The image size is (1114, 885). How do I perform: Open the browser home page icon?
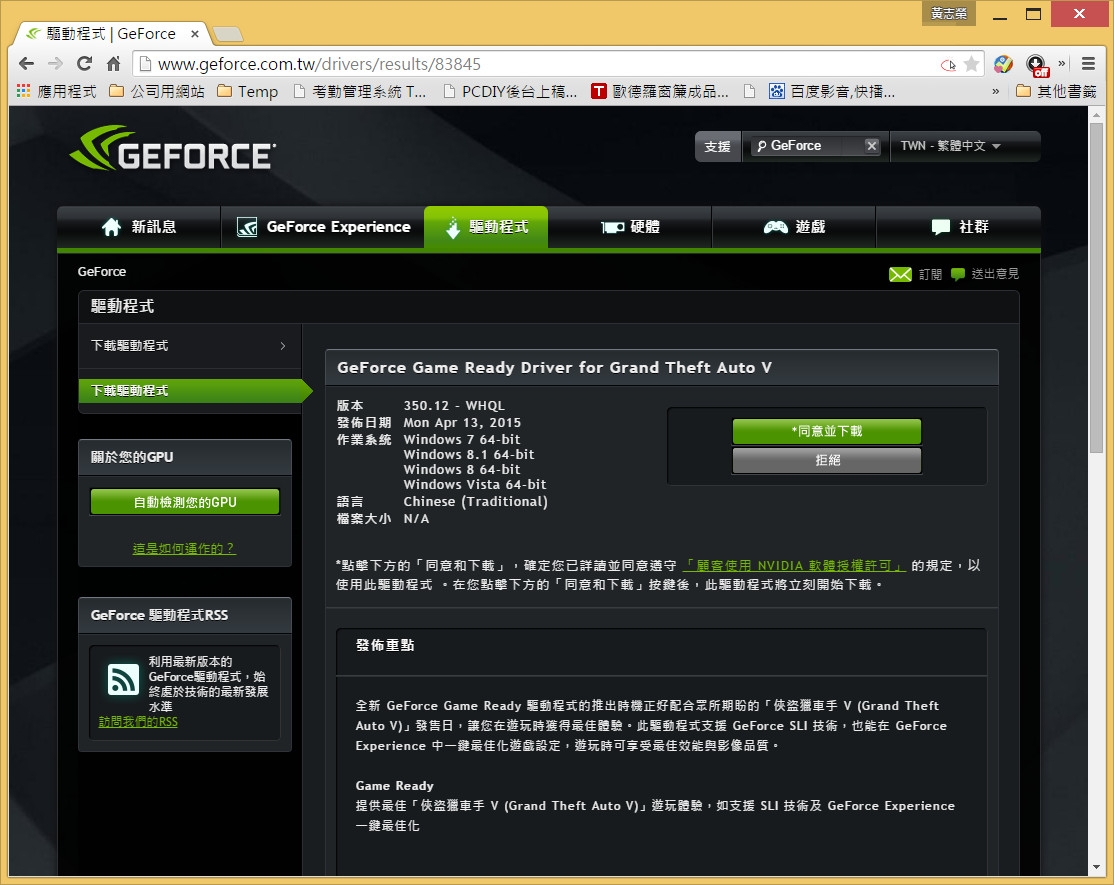[114, 64]
